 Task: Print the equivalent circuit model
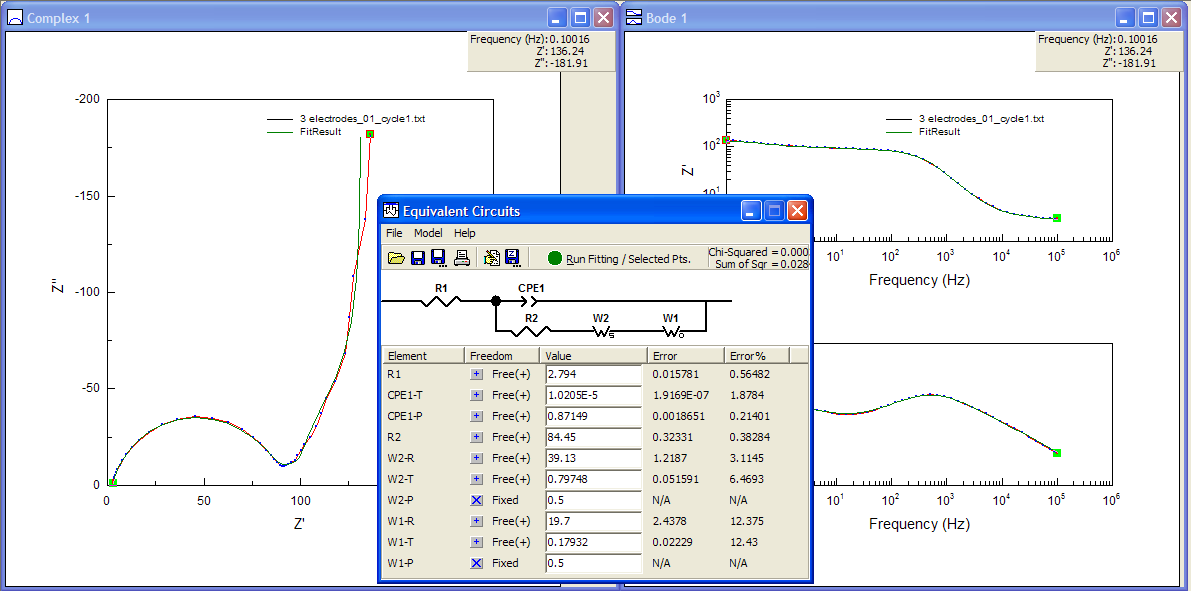[x=462, y=258]
